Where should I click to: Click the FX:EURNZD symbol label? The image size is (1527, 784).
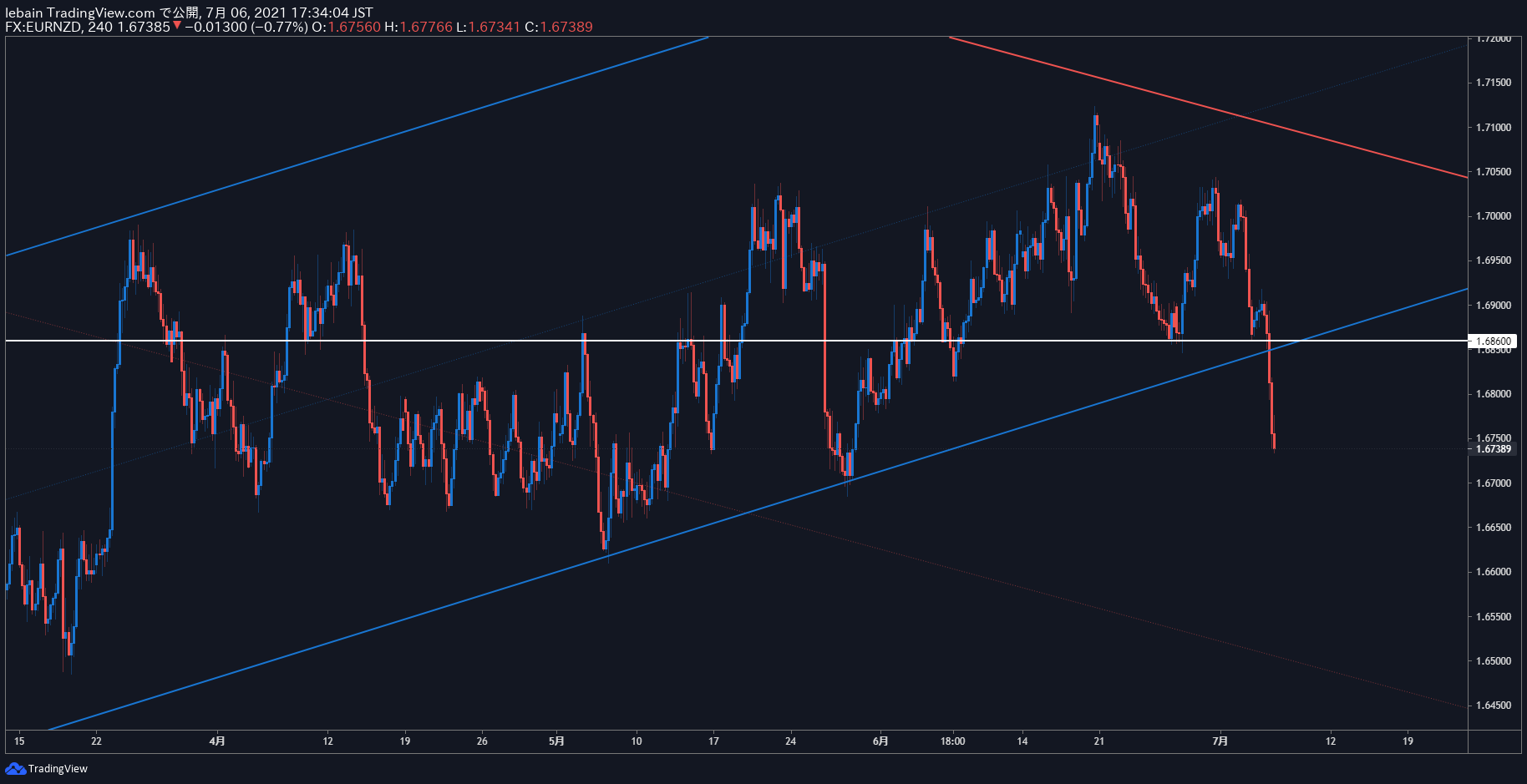click(x=43, y=27)
